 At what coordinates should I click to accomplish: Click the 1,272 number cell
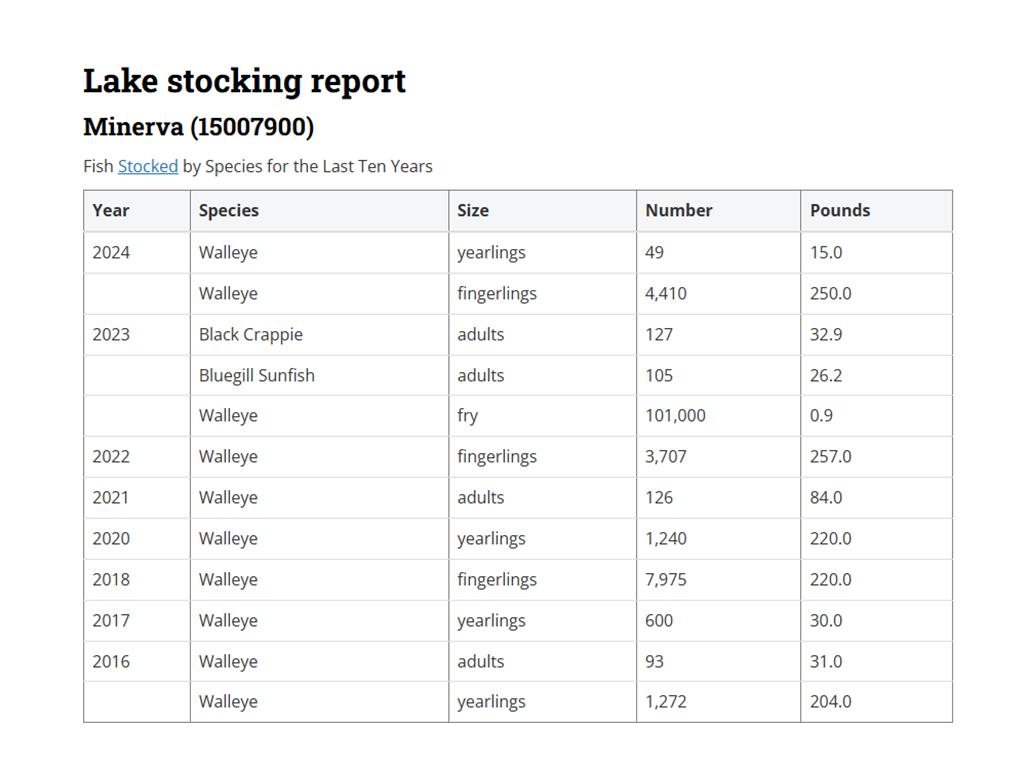point(666,701)
